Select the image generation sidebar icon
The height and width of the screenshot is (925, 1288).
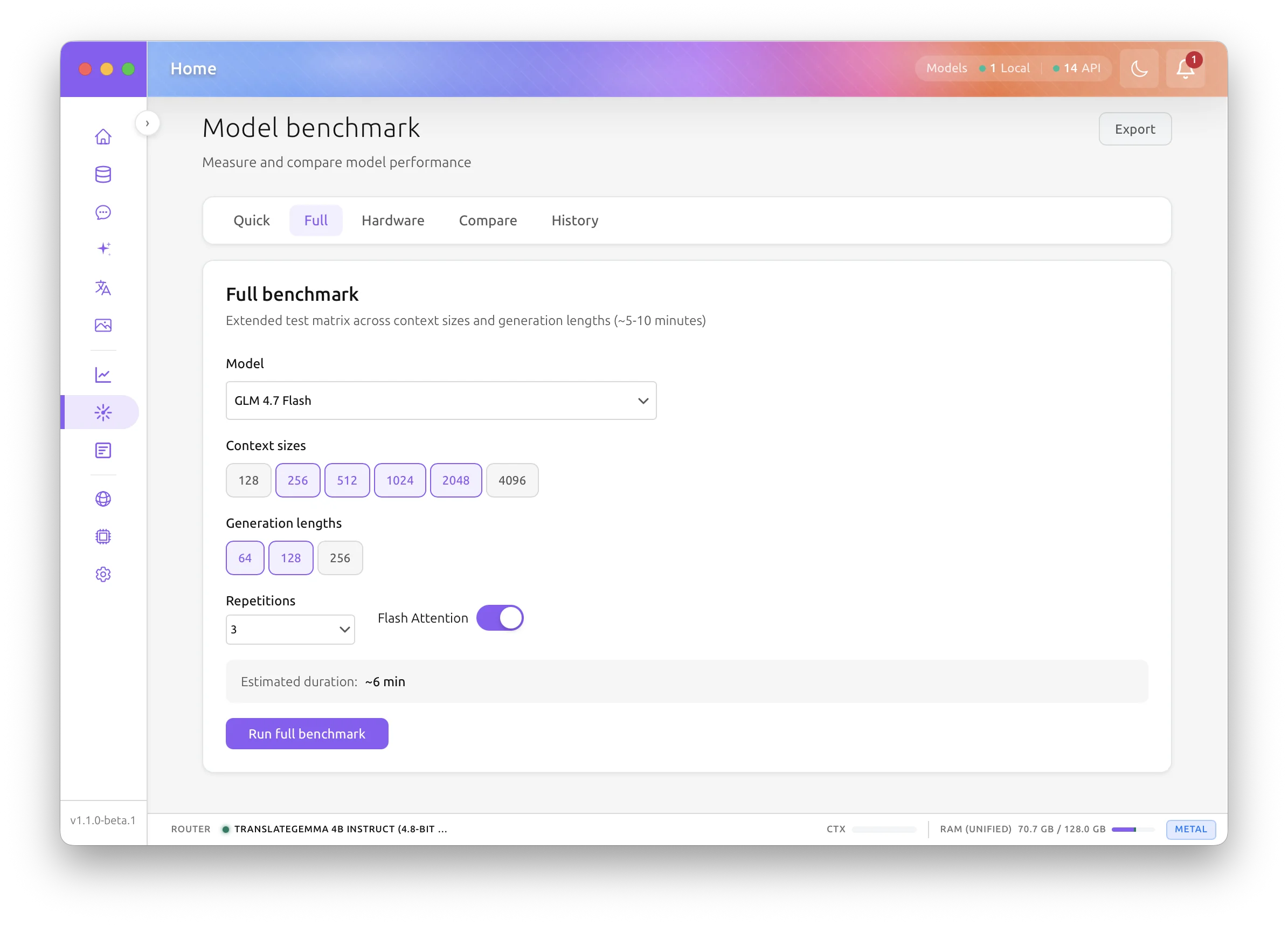103,325
